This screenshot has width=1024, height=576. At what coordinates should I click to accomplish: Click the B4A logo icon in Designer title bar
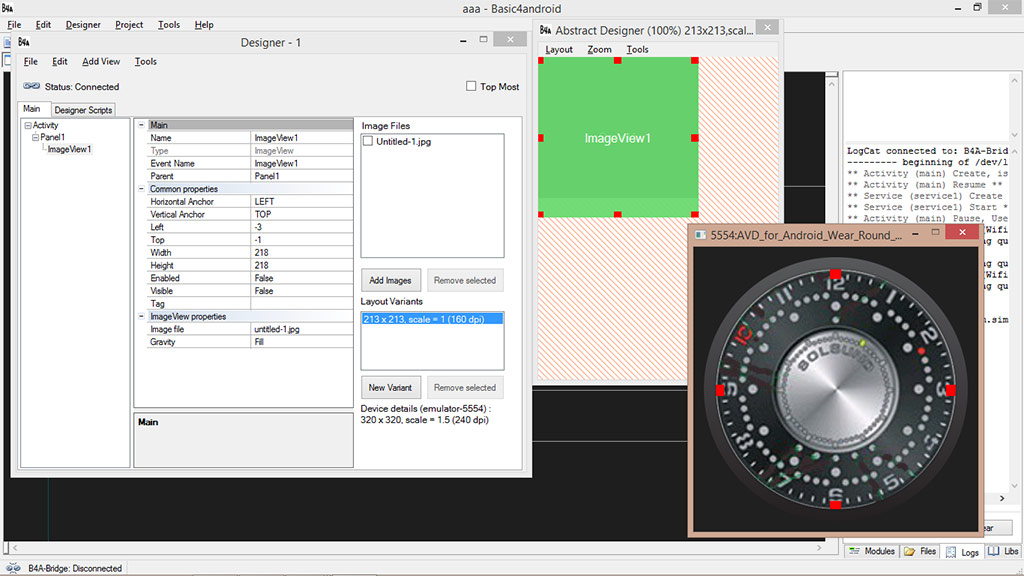click(x=22, y=42)
